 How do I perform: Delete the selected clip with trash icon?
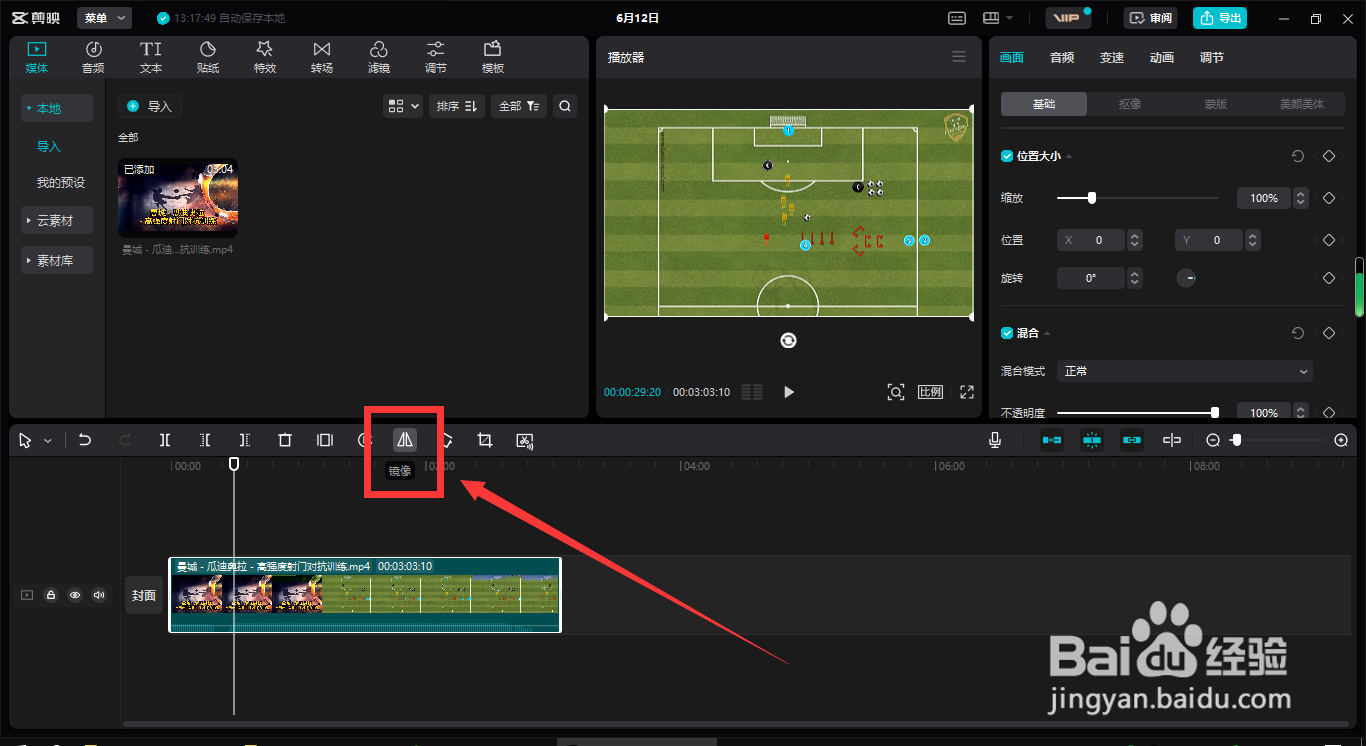(x=285, y=440)
